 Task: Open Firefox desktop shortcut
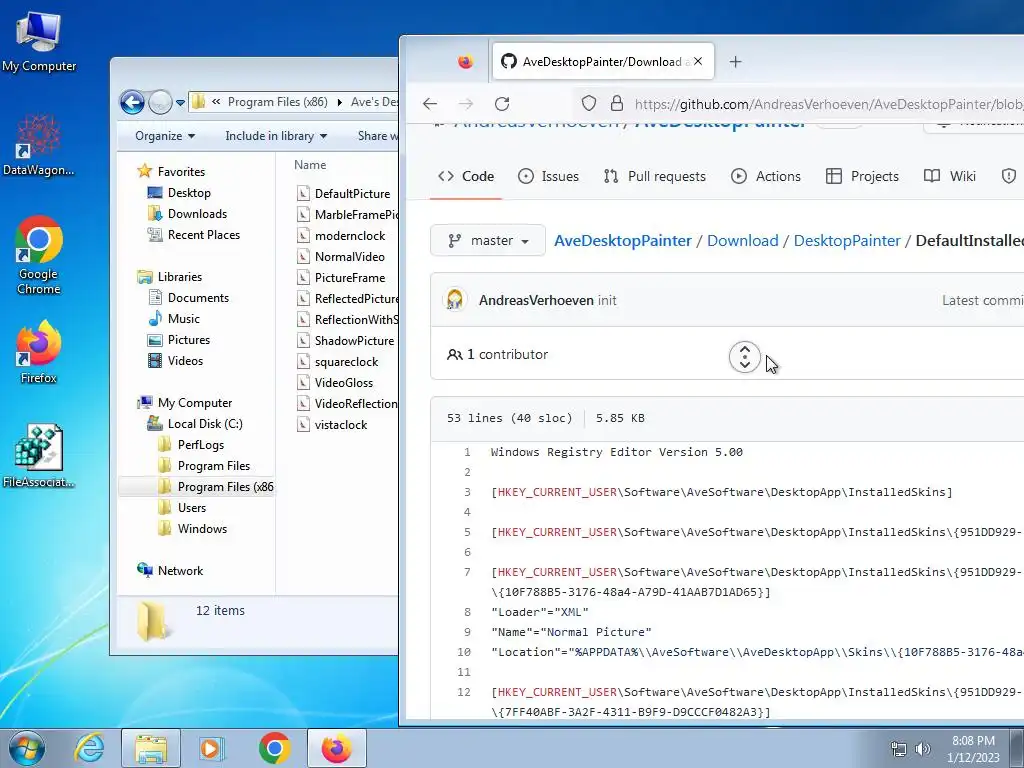(x=39, y=351)
